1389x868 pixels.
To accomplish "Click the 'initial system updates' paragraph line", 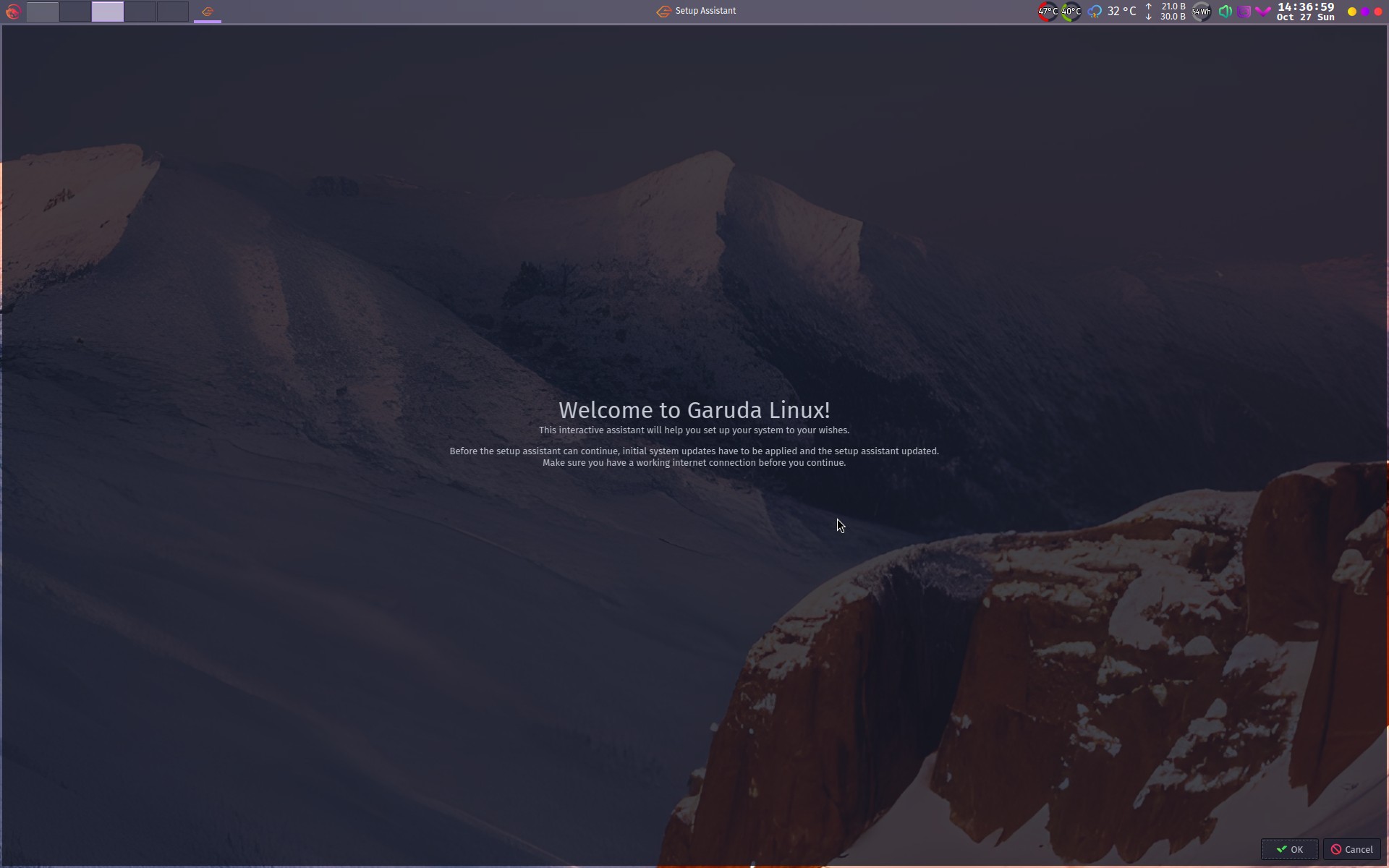I will point(694,451).
